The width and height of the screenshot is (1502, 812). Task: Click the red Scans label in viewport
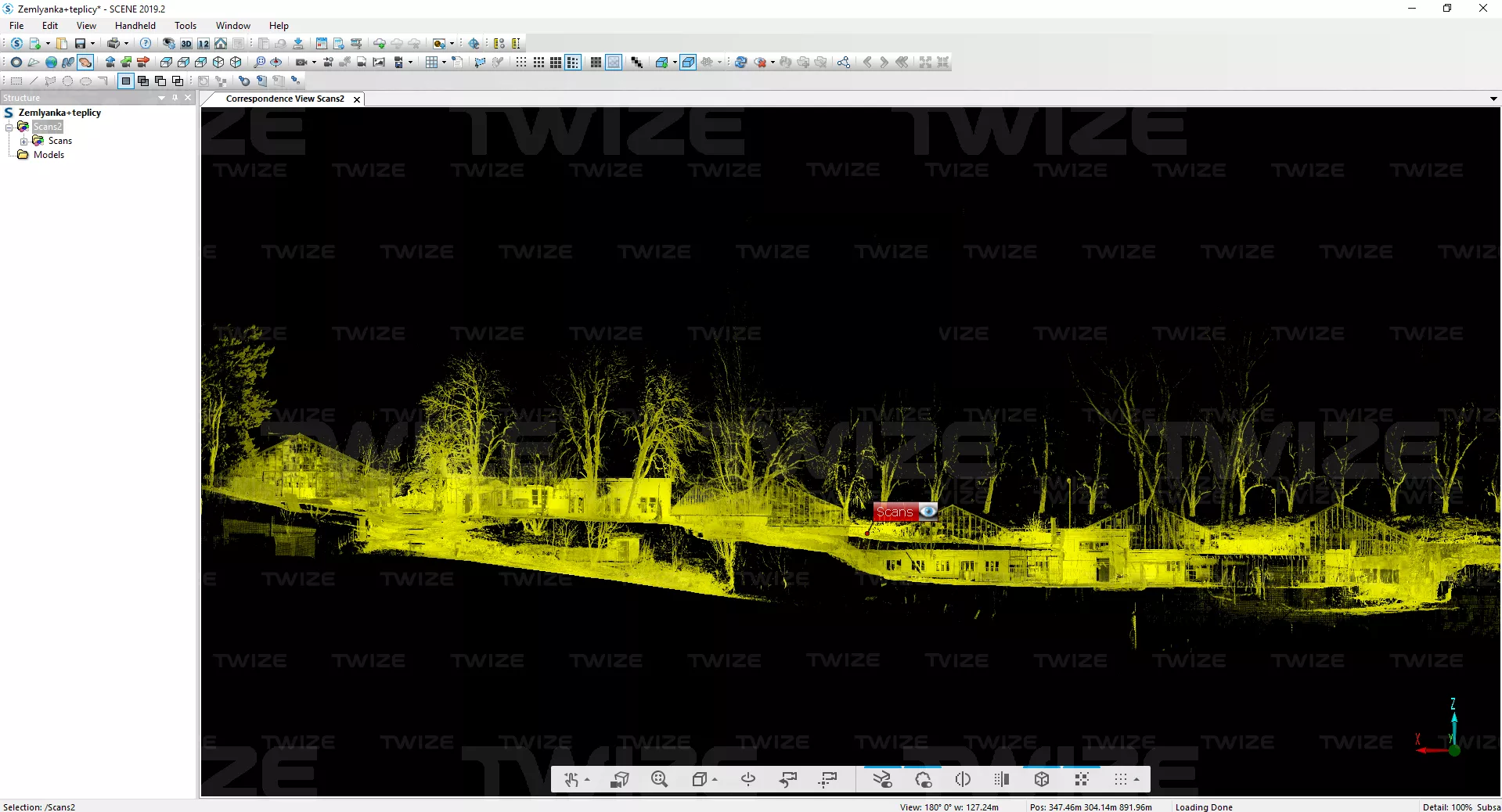click(x=894, y=512)
